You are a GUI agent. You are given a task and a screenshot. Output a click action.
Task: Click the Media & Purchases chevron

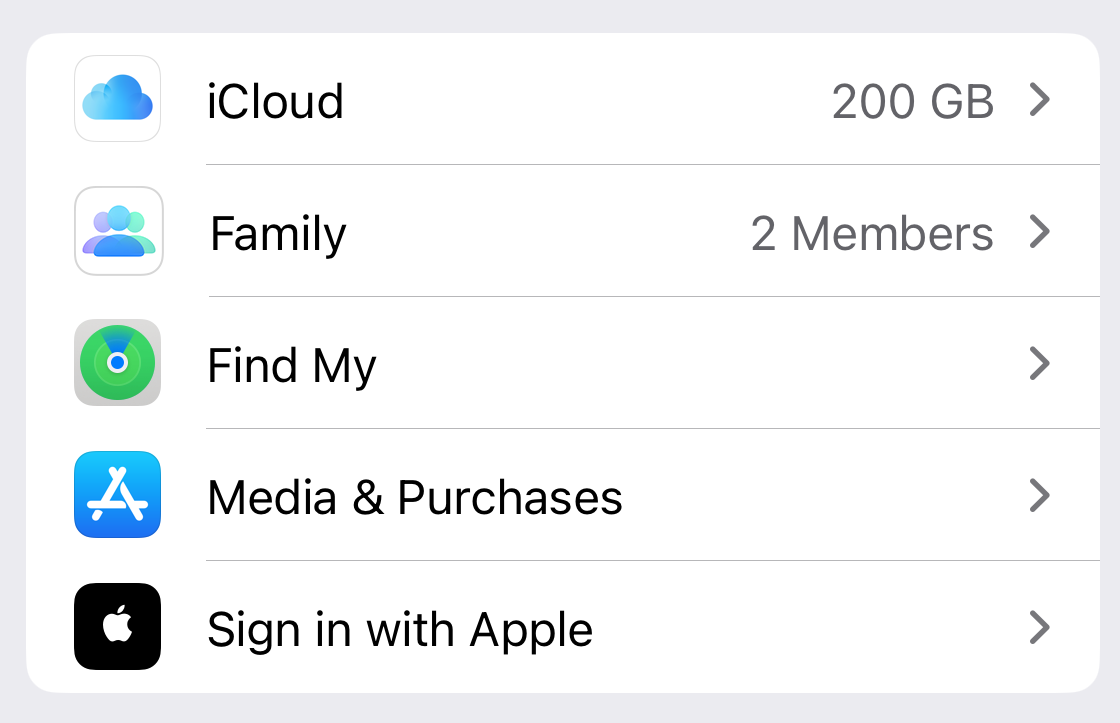coord(1041,496)
